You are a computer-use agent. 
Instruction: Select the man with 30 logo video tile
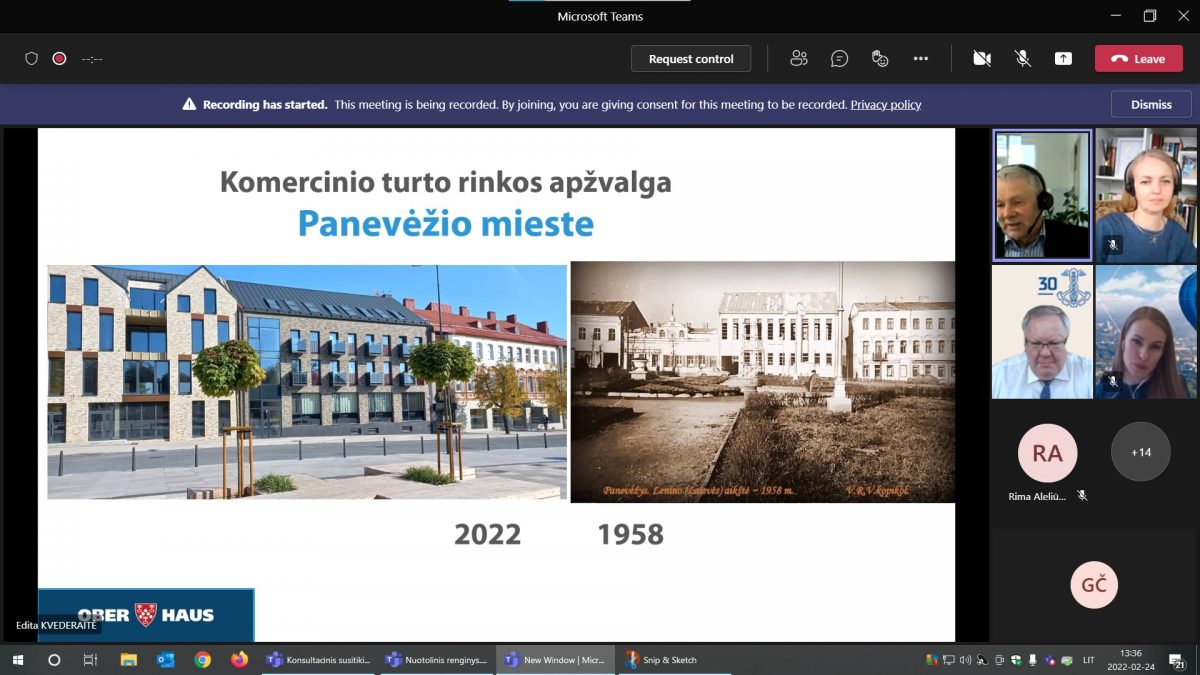coord(1042,332)
